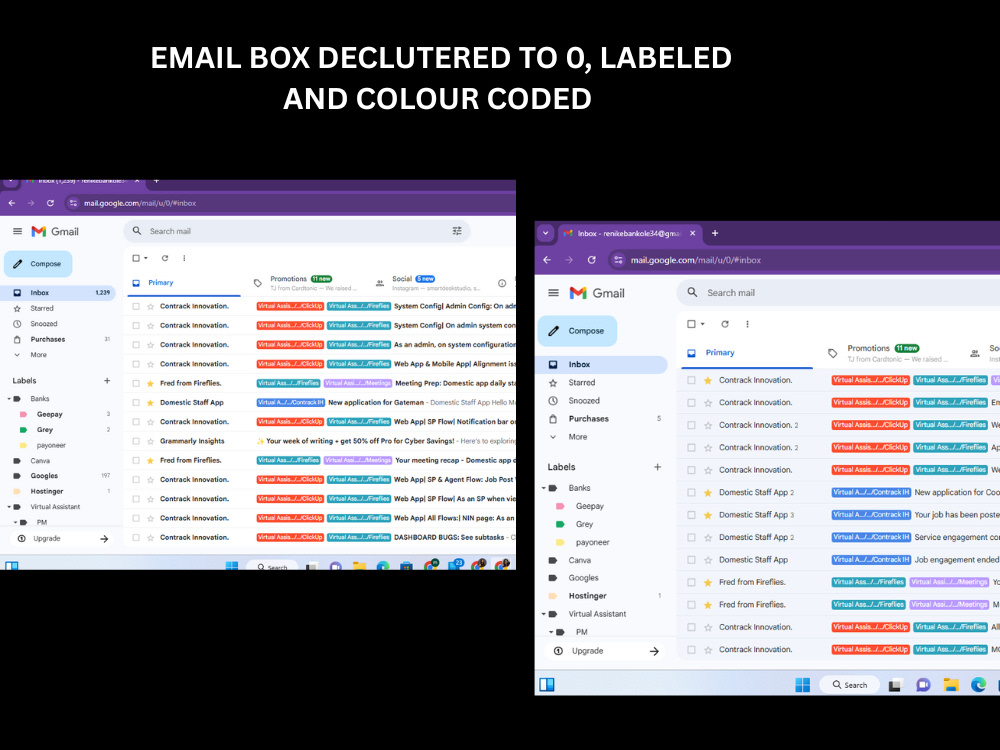Unstar Domestic Staff App 3 email in right window
Screen dimensions: 1000x750
[708, 515]
